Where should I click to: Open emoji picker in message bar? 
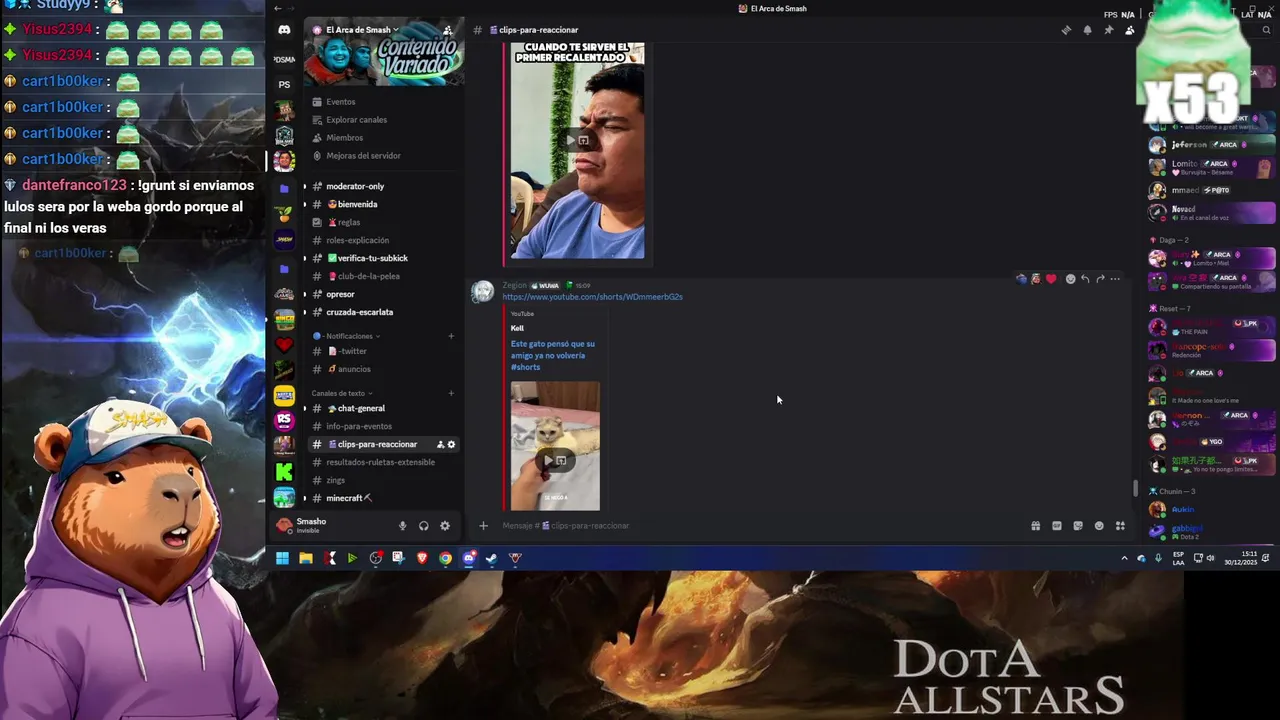pos(1099,526)
